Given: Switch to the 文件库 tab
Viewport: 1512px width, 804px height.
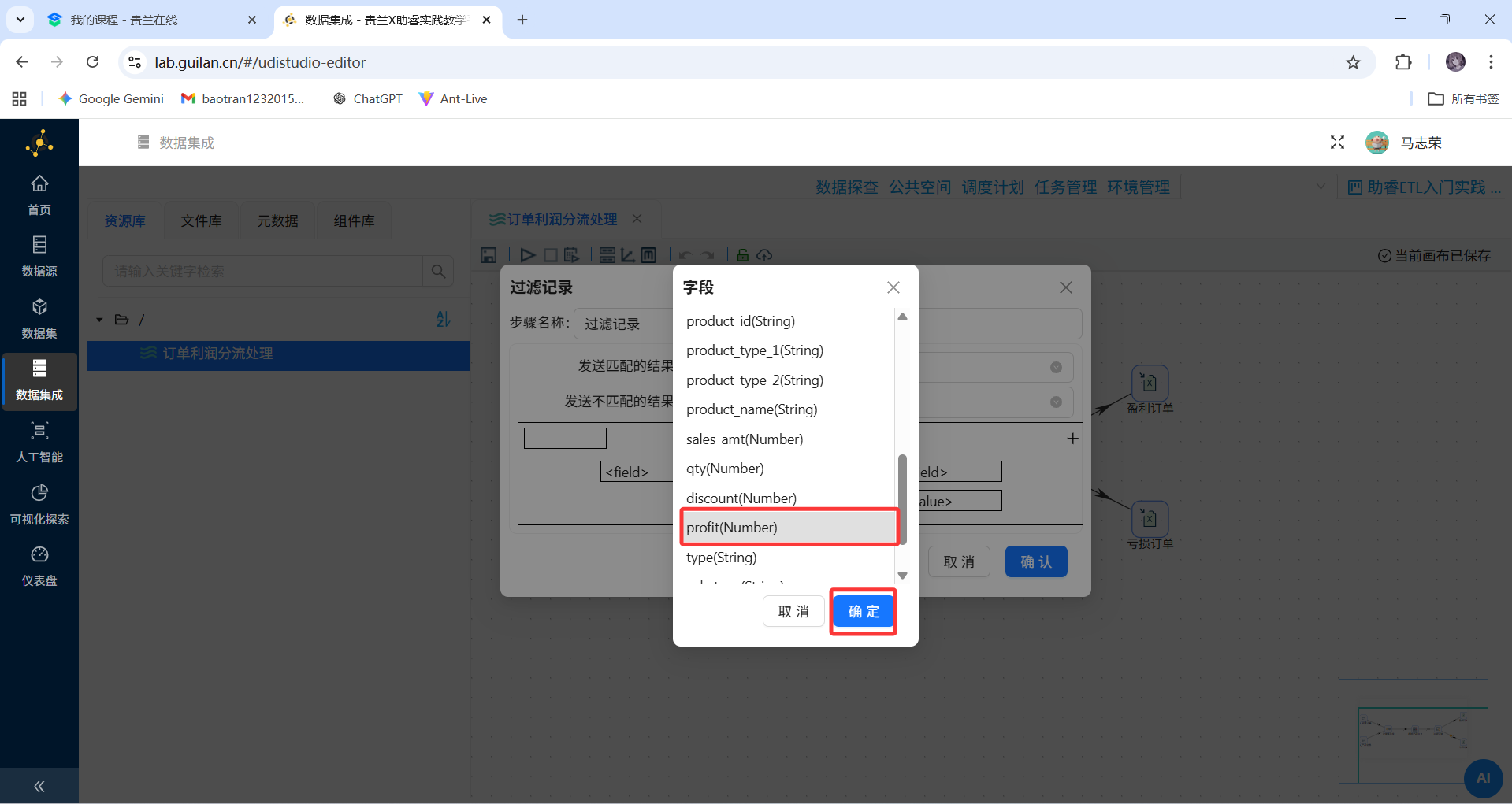Looking at the screenshot, I should tap(201, 220).
